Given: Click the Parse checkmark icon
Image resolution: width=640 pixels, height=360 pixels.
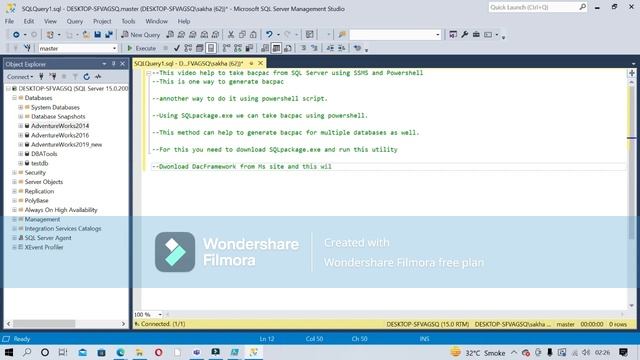Looking at the screenshot, I should point(177,48).
